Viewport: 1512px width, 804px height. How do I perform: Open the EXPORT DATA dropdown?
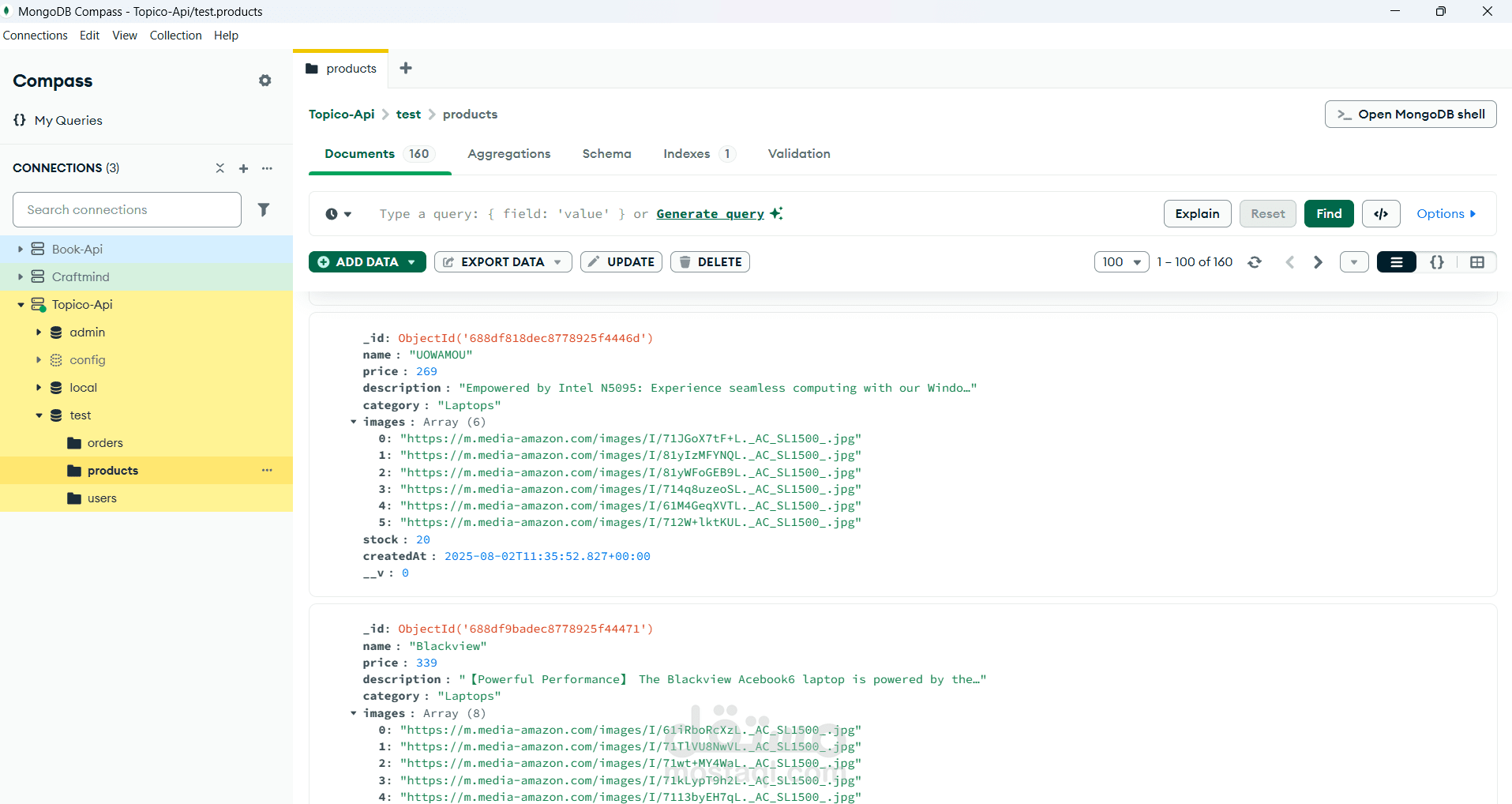click(x=503, y=262)
